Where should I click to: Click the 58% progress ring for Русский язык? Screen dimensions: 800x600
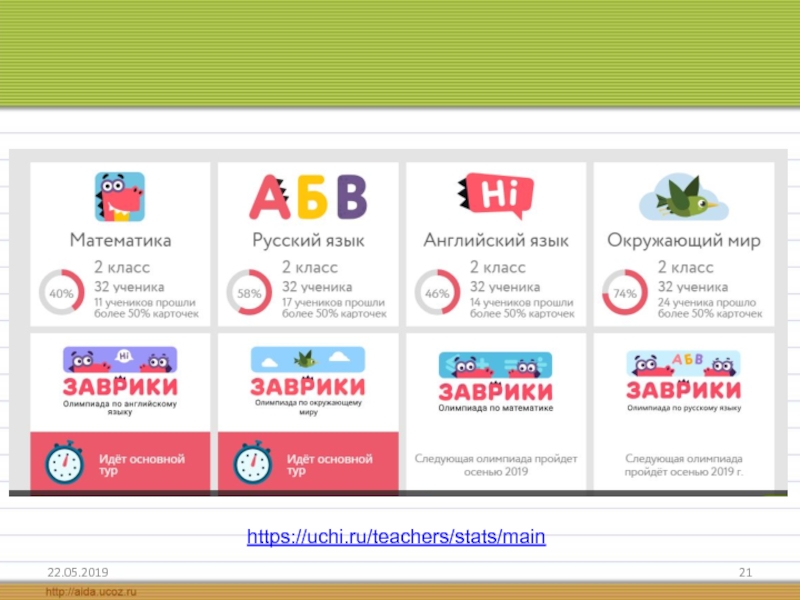[x=249, y=293]
